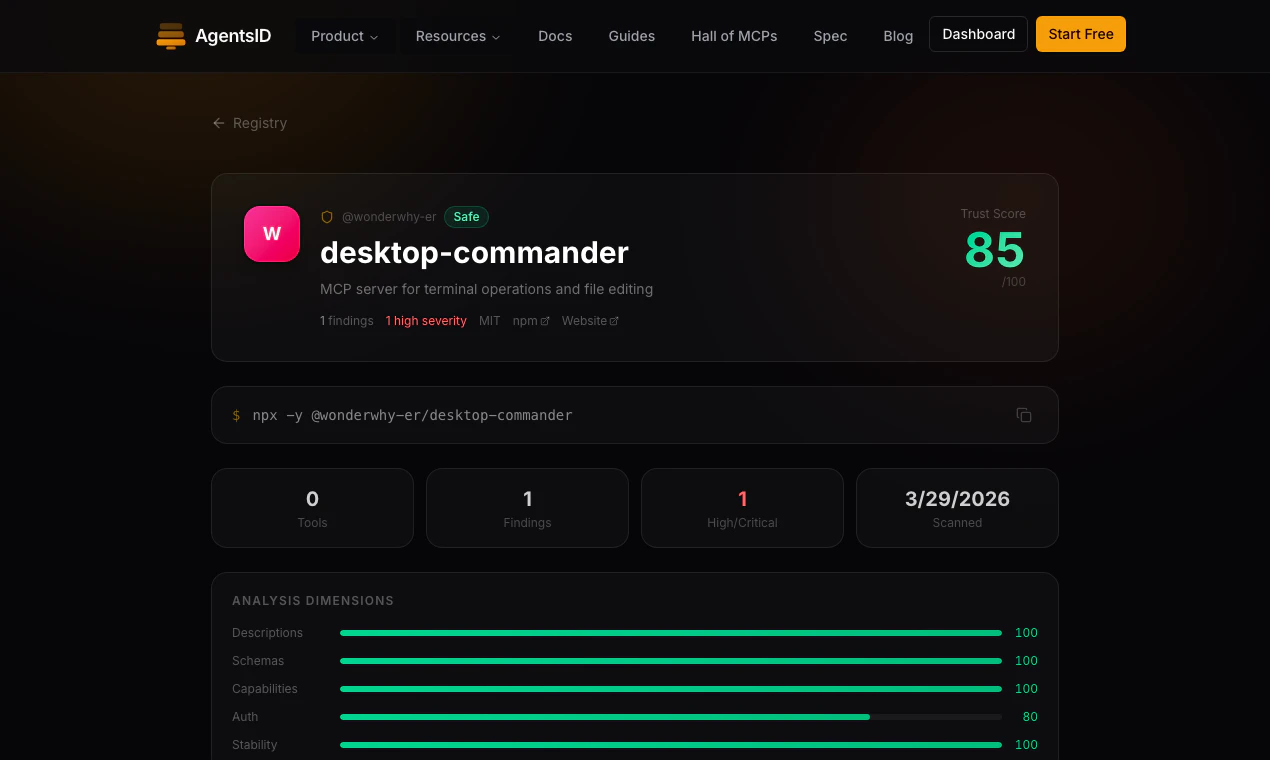This screenshot has width=1270, height=760.
Task: Open the external link icon next to Website
Action: click(x=614, y=320)
